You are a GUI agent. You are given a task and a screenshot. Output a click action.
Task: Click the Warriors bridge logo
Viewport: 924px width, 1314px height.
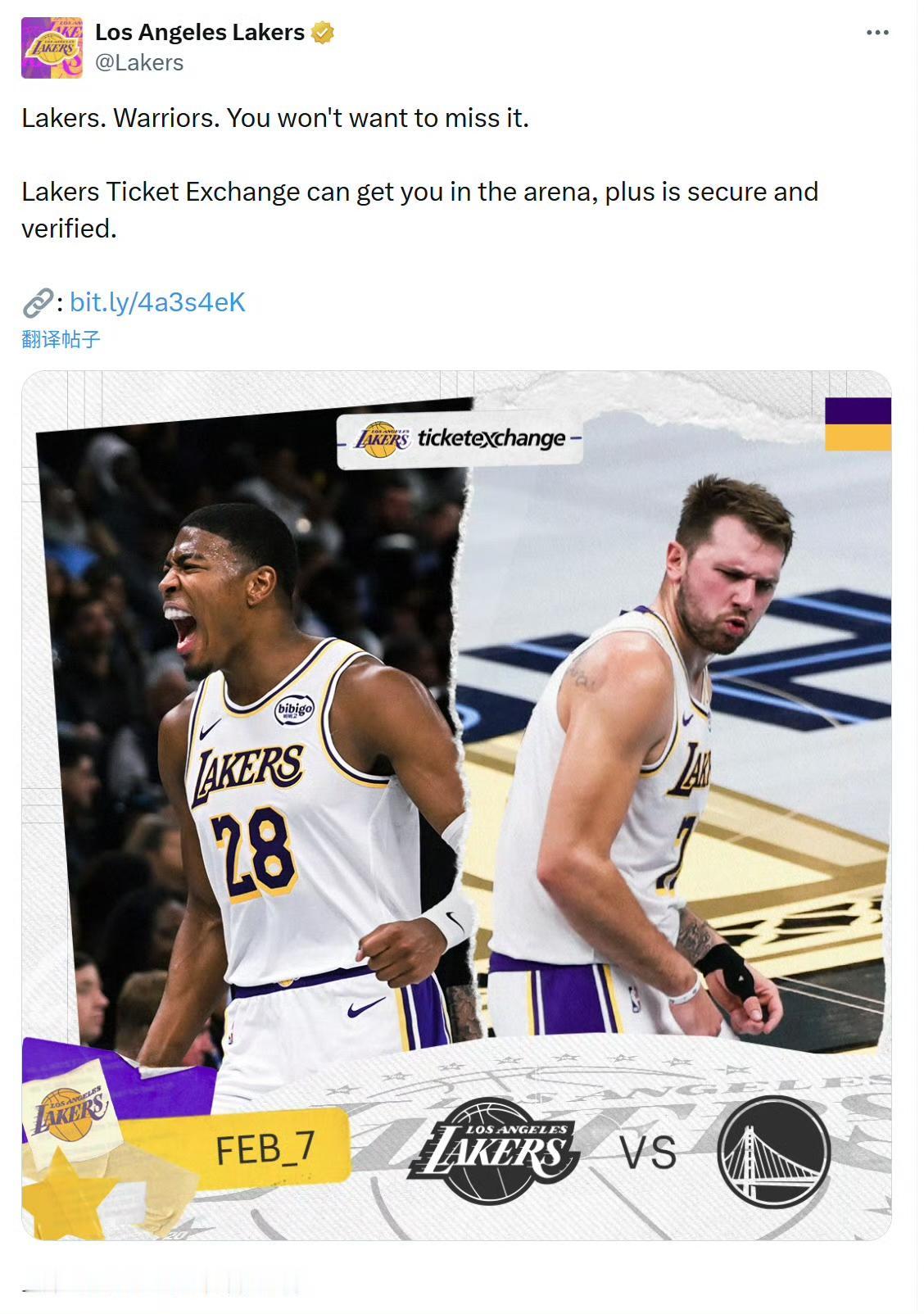(x=774, y=1151)
